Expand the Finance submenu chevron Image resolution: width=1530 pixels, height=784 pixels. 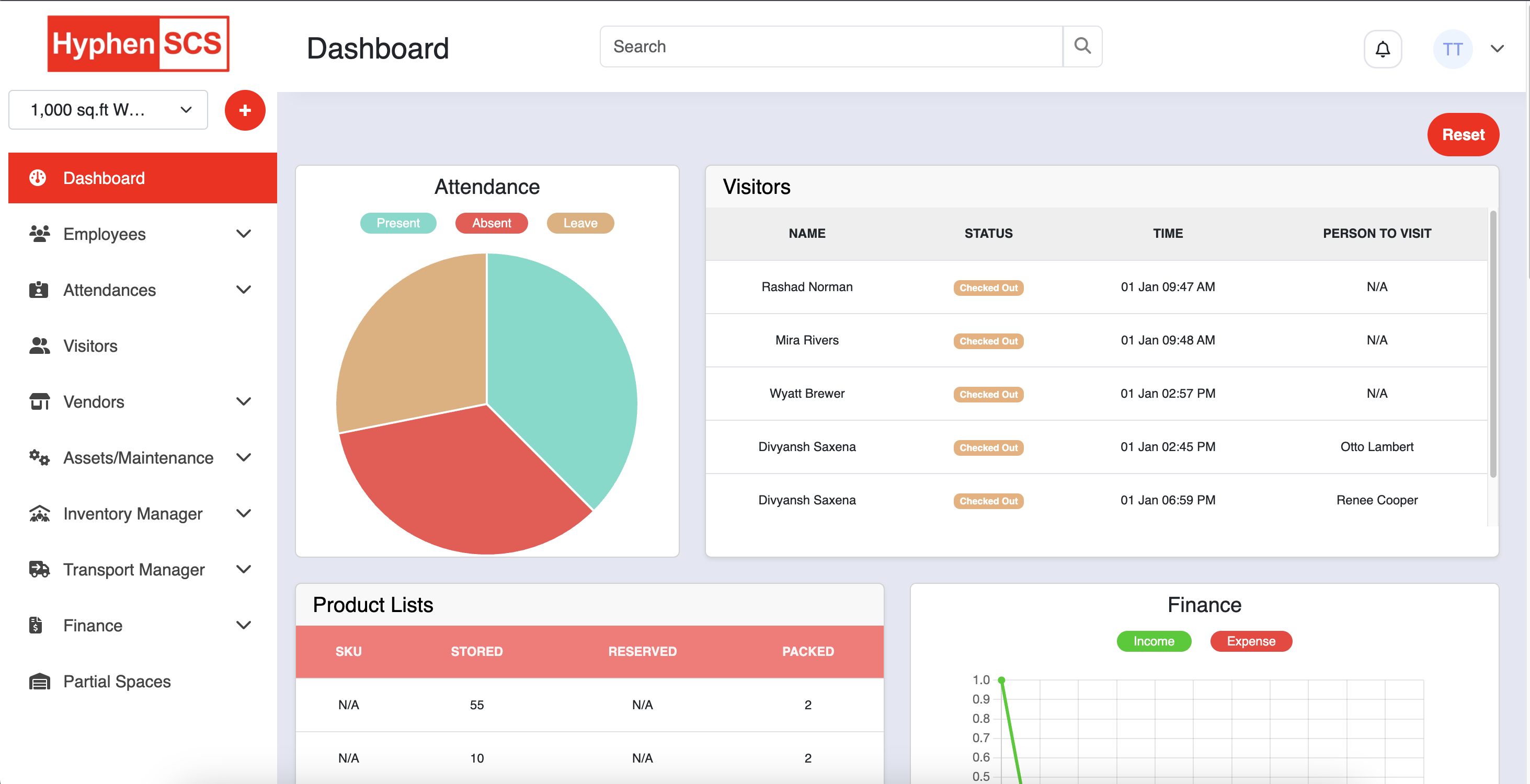tap(244, 625)
